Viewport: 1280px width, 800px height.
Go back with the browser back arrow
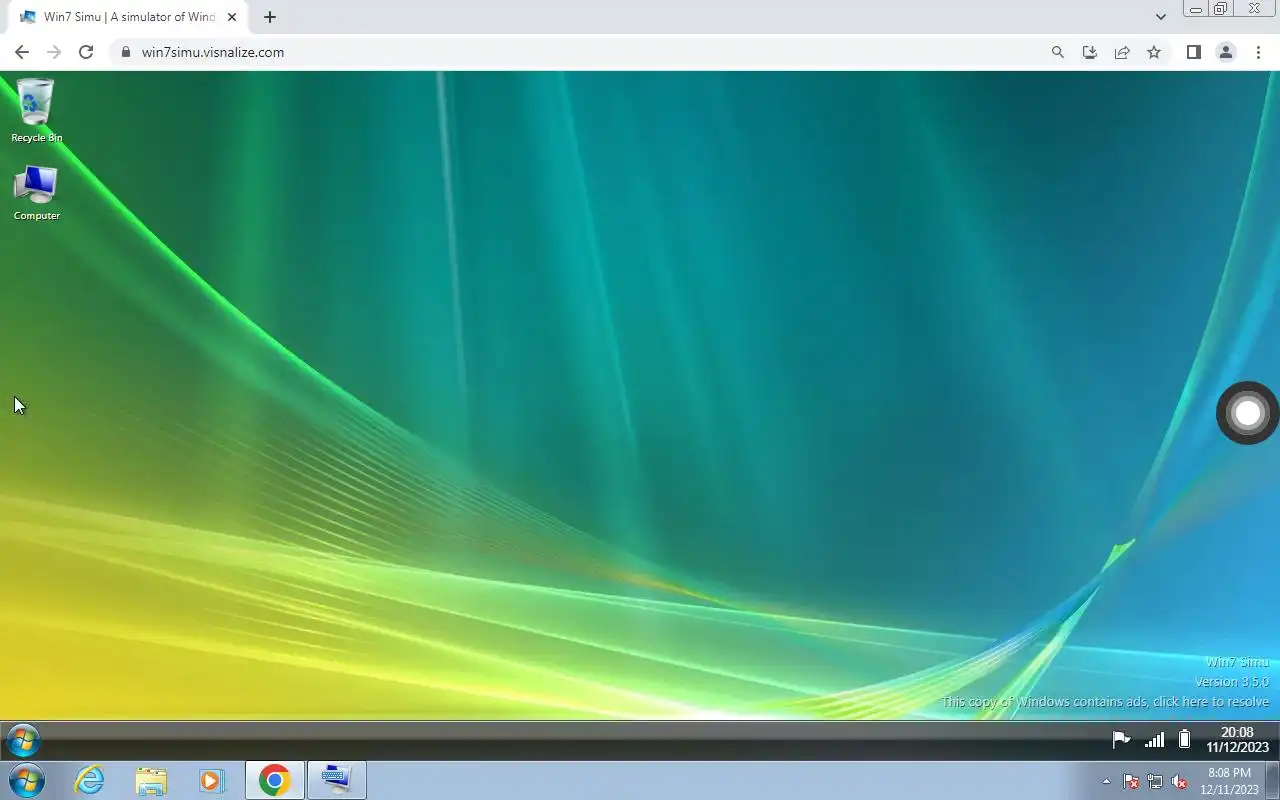click(x=22, y=52)
